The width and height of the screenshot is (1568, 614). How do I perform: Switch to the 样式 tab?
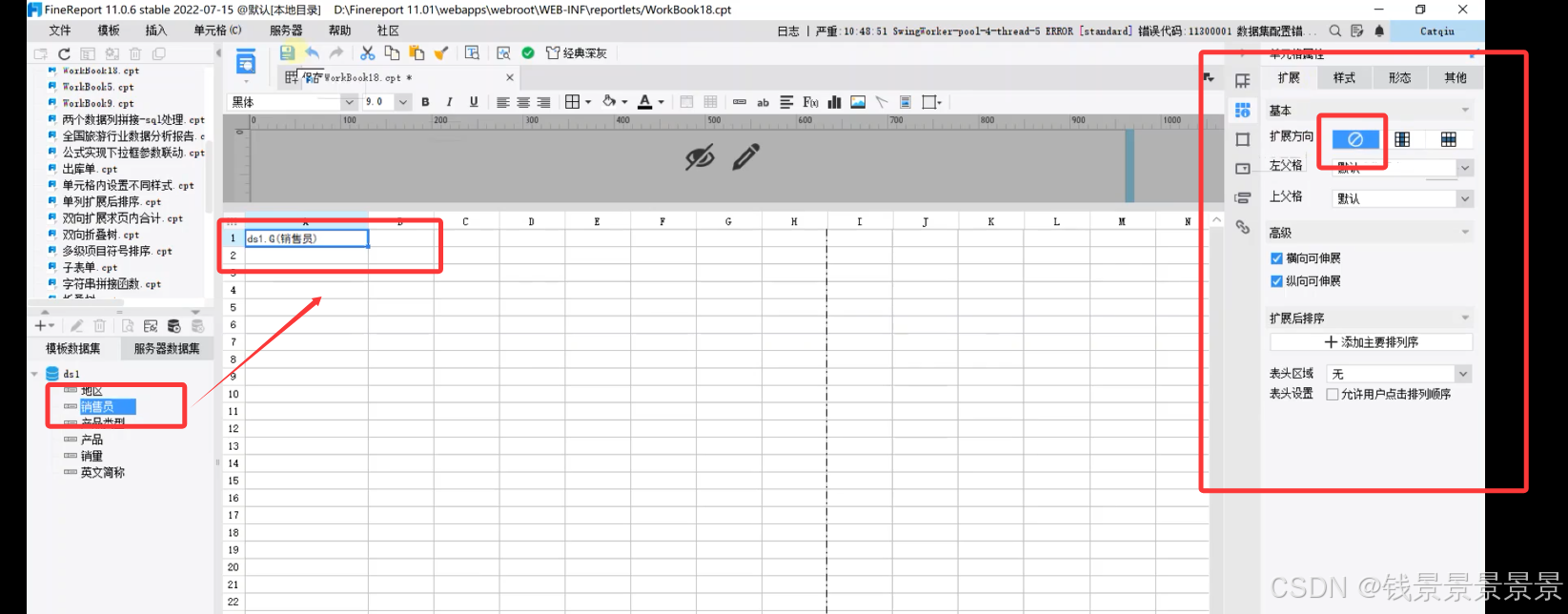(x=1344, y=78)
